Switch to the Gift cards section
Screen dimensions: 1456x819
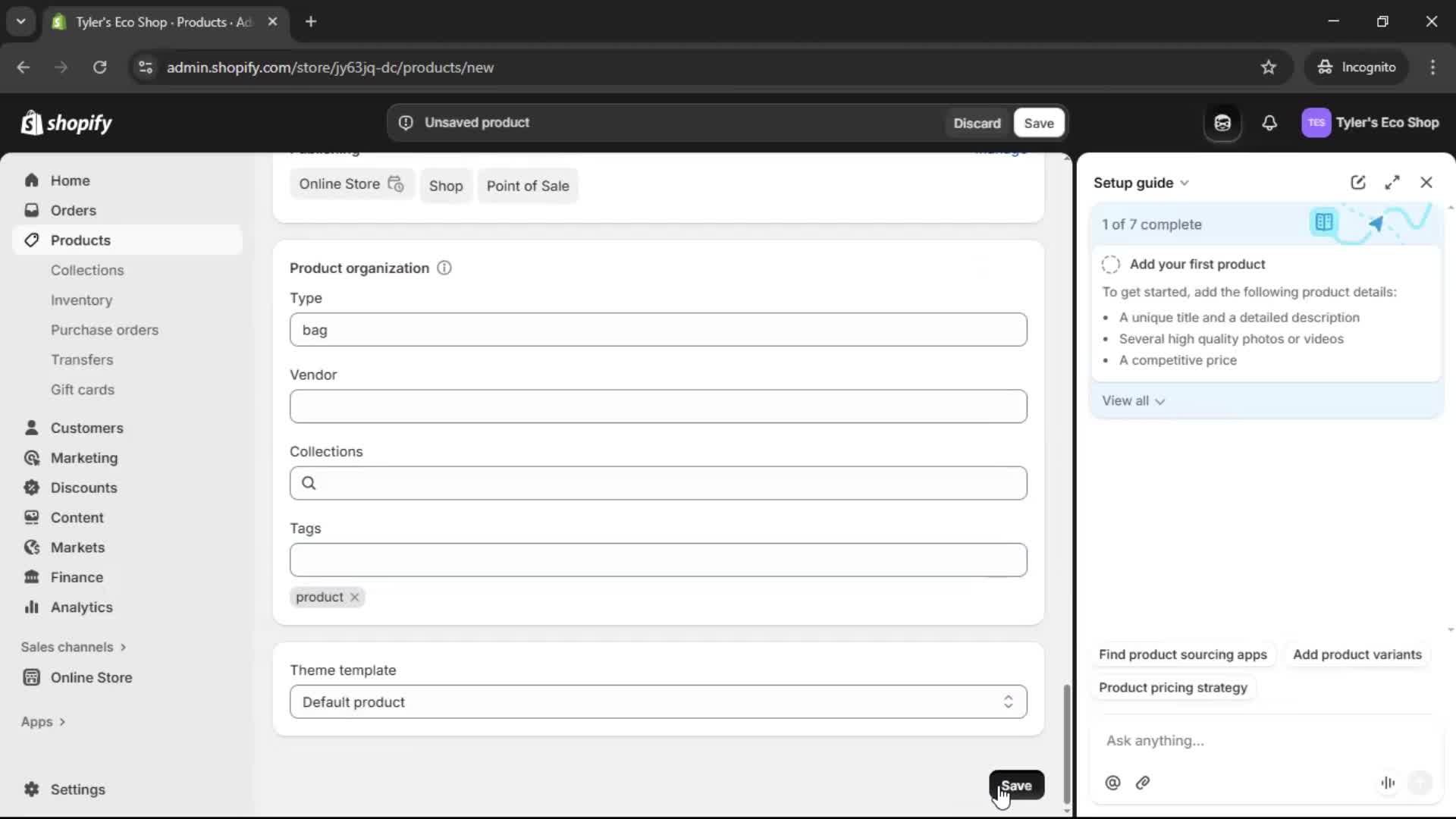click(83, 389)
